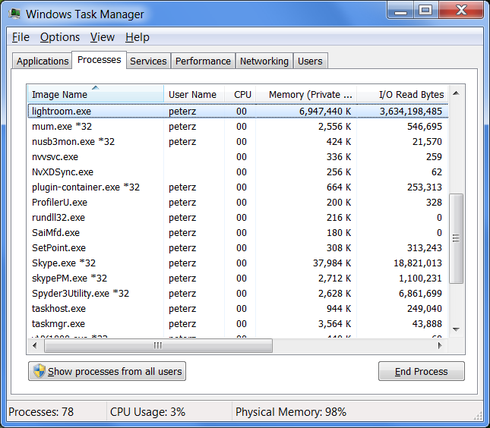Select the rundll32.exe process
Screen dimensions: 490x428
(x=238, y=217)
